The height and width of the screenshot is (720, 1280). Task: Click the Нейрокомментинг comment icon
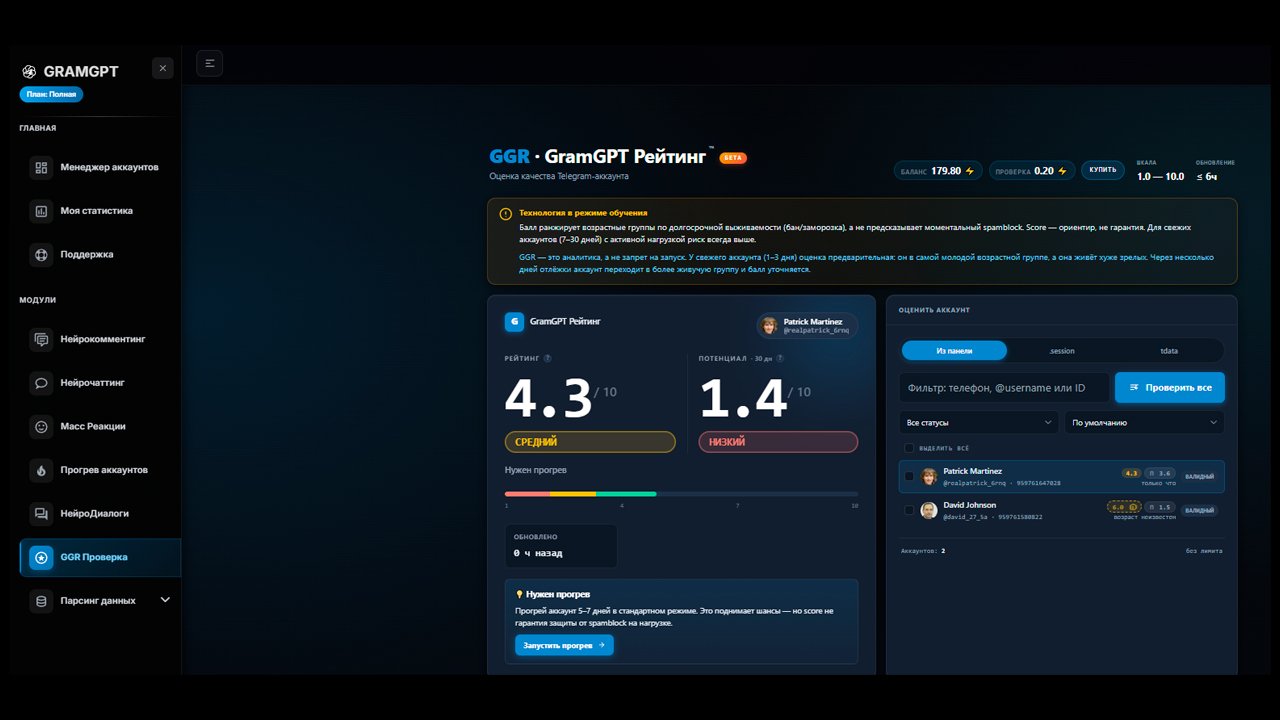click(41, 339)
